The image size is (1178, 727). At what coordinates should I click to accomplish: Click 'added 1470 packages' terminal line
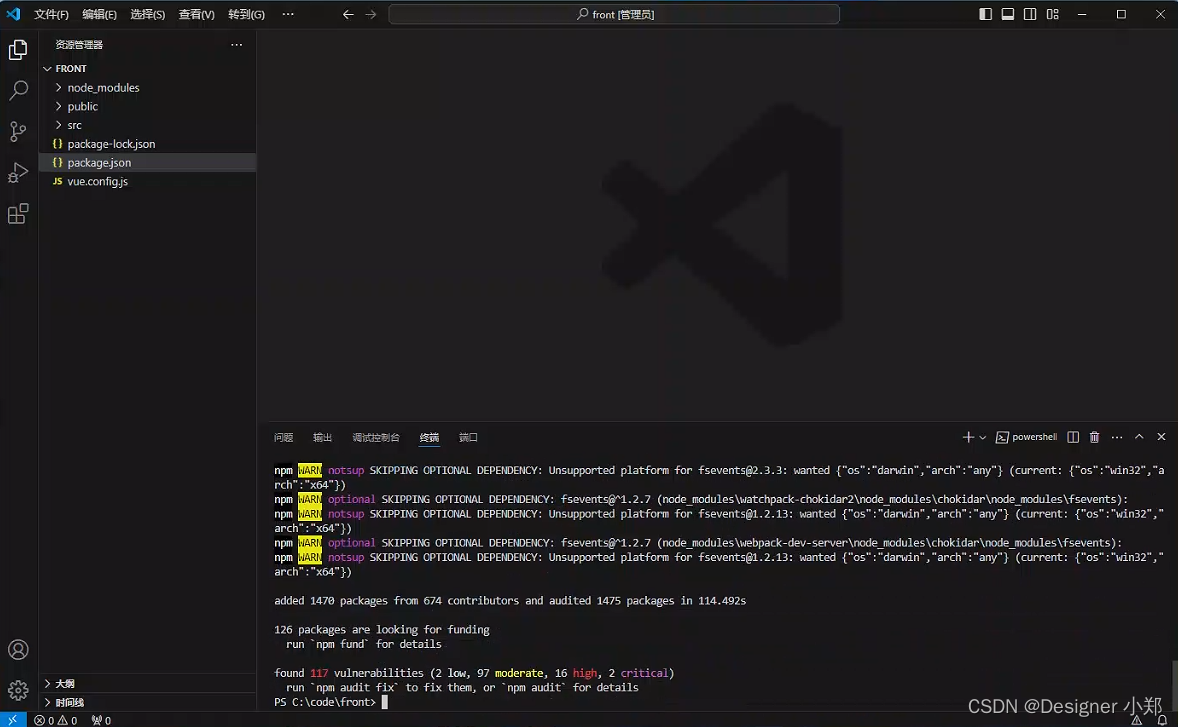pyautogui.click(x=510, y=601)
